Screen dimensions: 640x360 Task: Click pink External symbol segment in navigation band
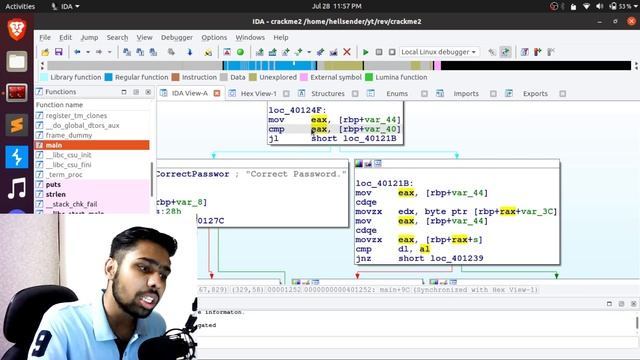[x=437, y=65]
